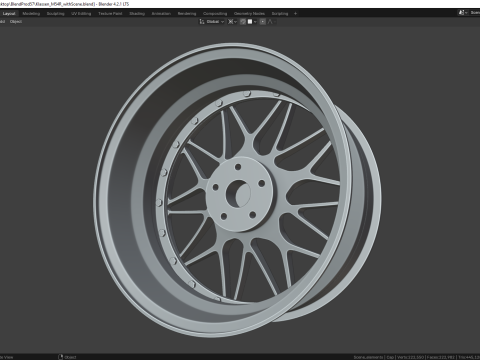This screenshot has width=480, height=360.
Task: Click the Verts count in status bar
Action: click(410, 357)
